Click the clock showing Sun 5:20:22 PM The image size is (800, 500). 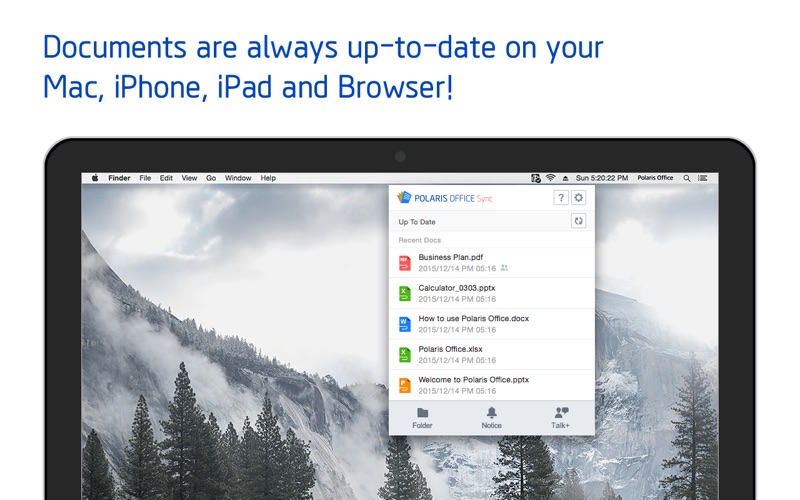click(x=602, y=178)
